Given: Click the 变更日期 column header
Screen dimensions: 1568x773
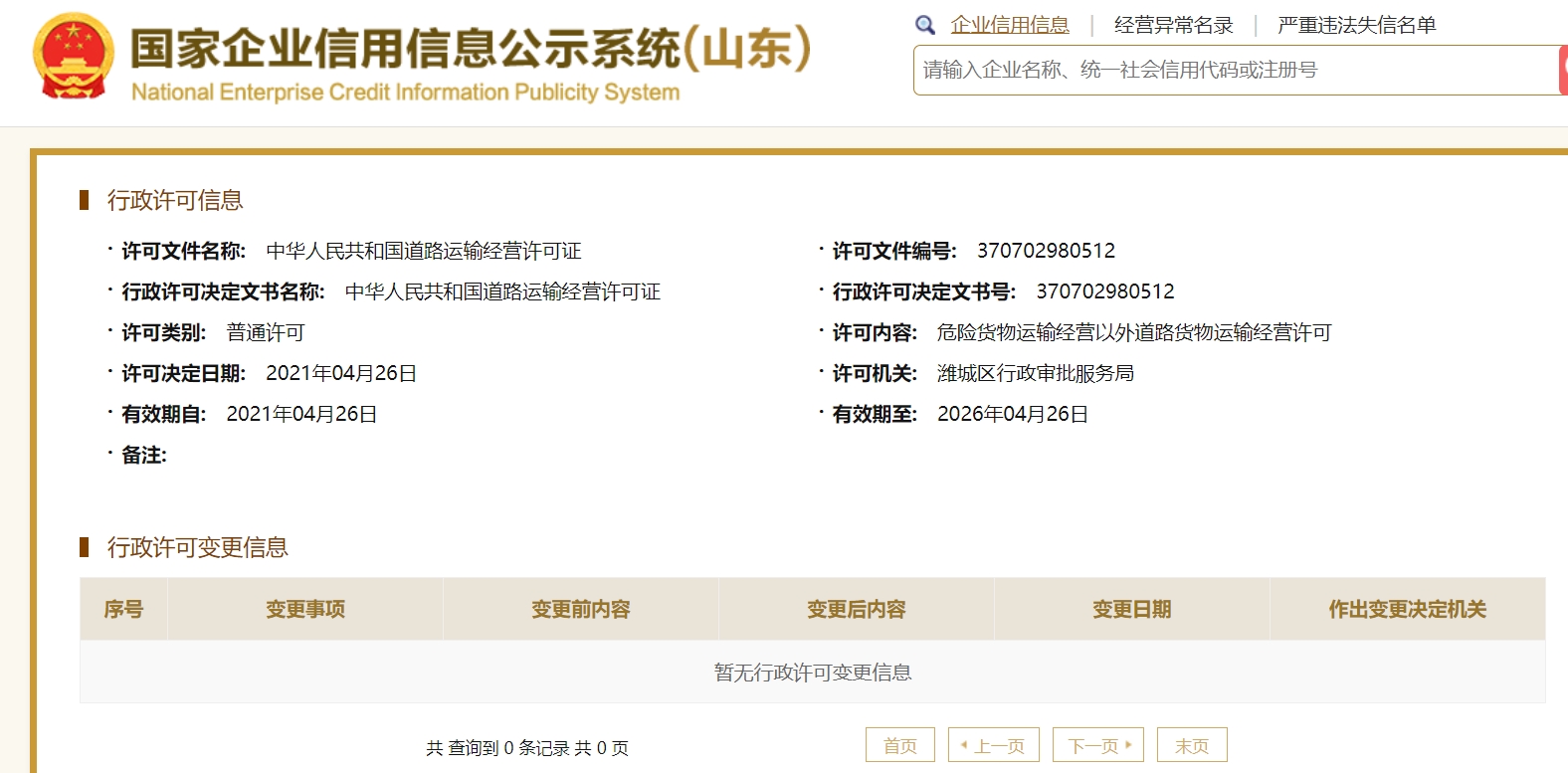Looking at the screenshot, I should [1132, 609].
